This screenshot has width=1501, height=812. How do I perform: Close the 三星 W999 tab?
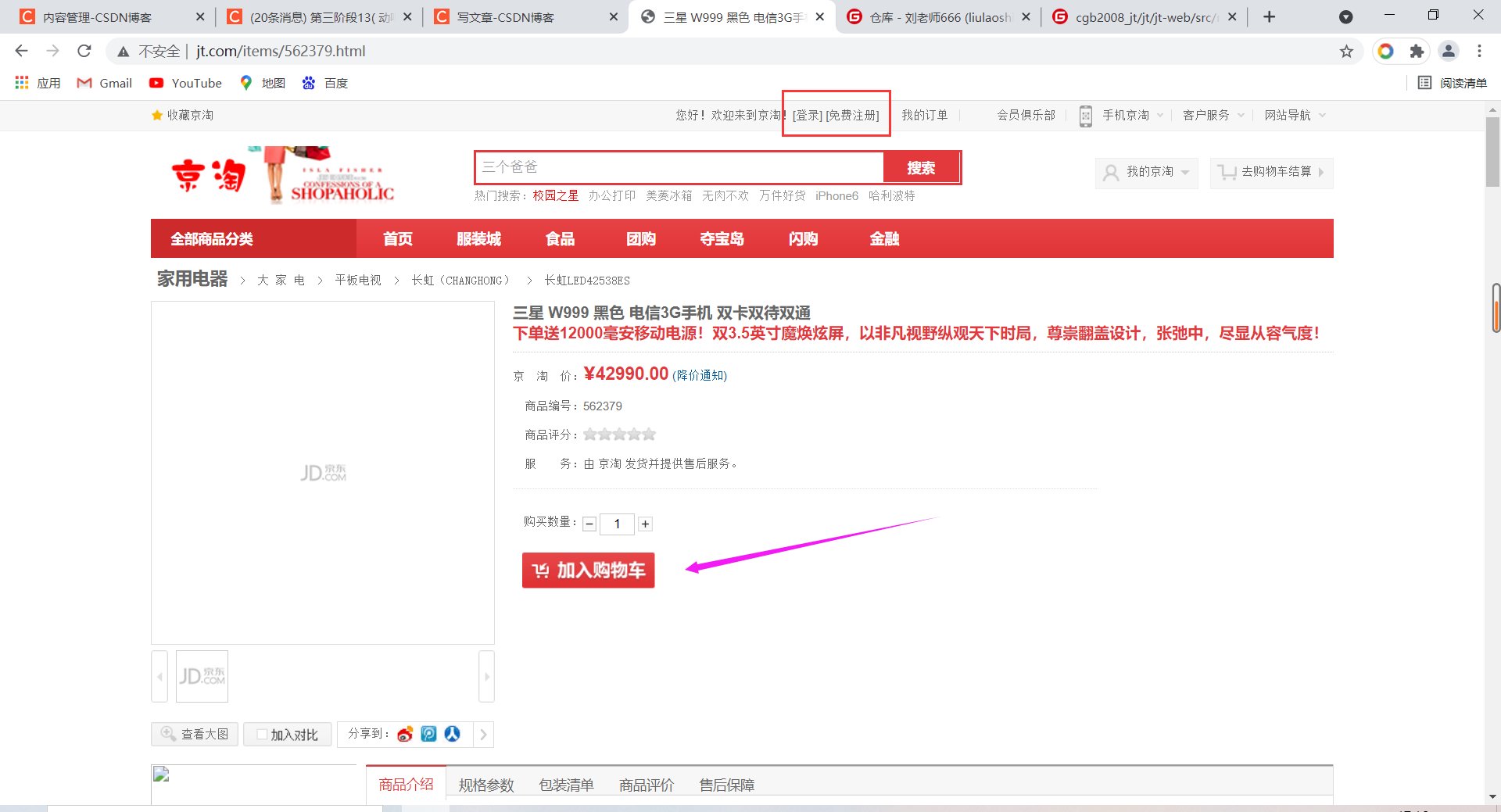[820, 16]
